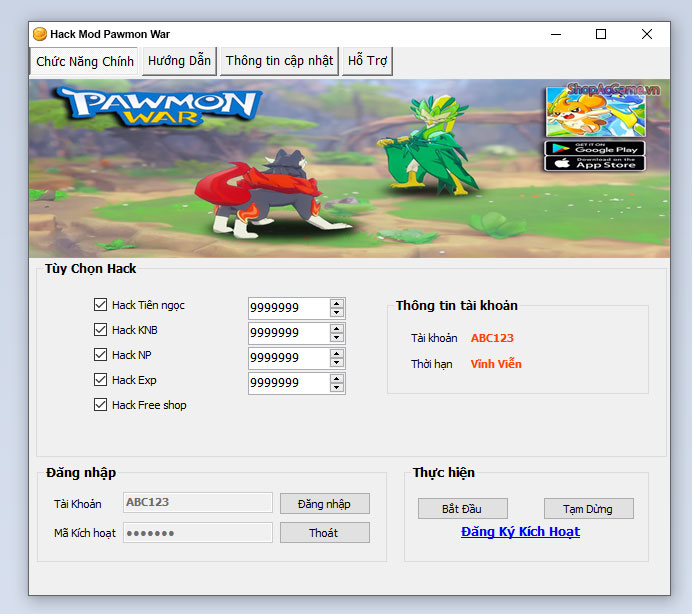This screenshot has width=693, height=616.
Task: Open the Thông tin cập nhật tab
Action: tap(279, 61)
